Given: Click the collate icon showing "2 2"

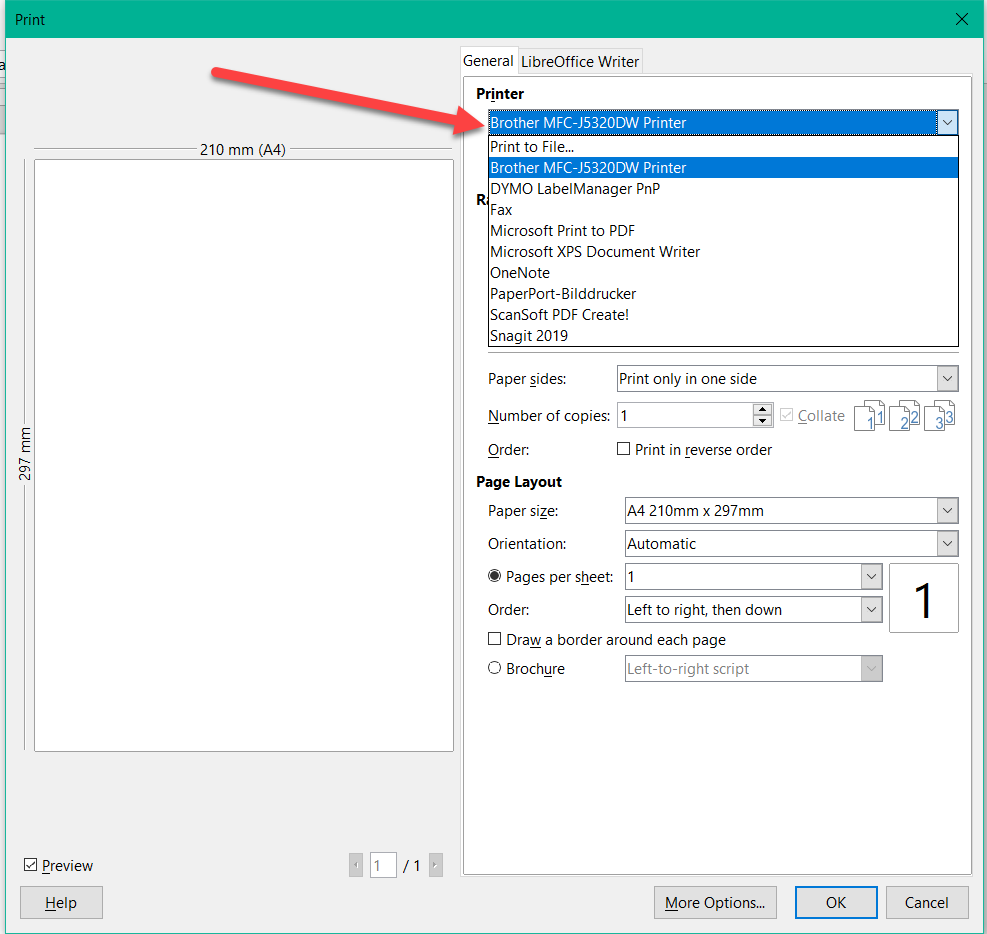Looking at the screenshot, I should pyautogui.click(x=905, y=415).
